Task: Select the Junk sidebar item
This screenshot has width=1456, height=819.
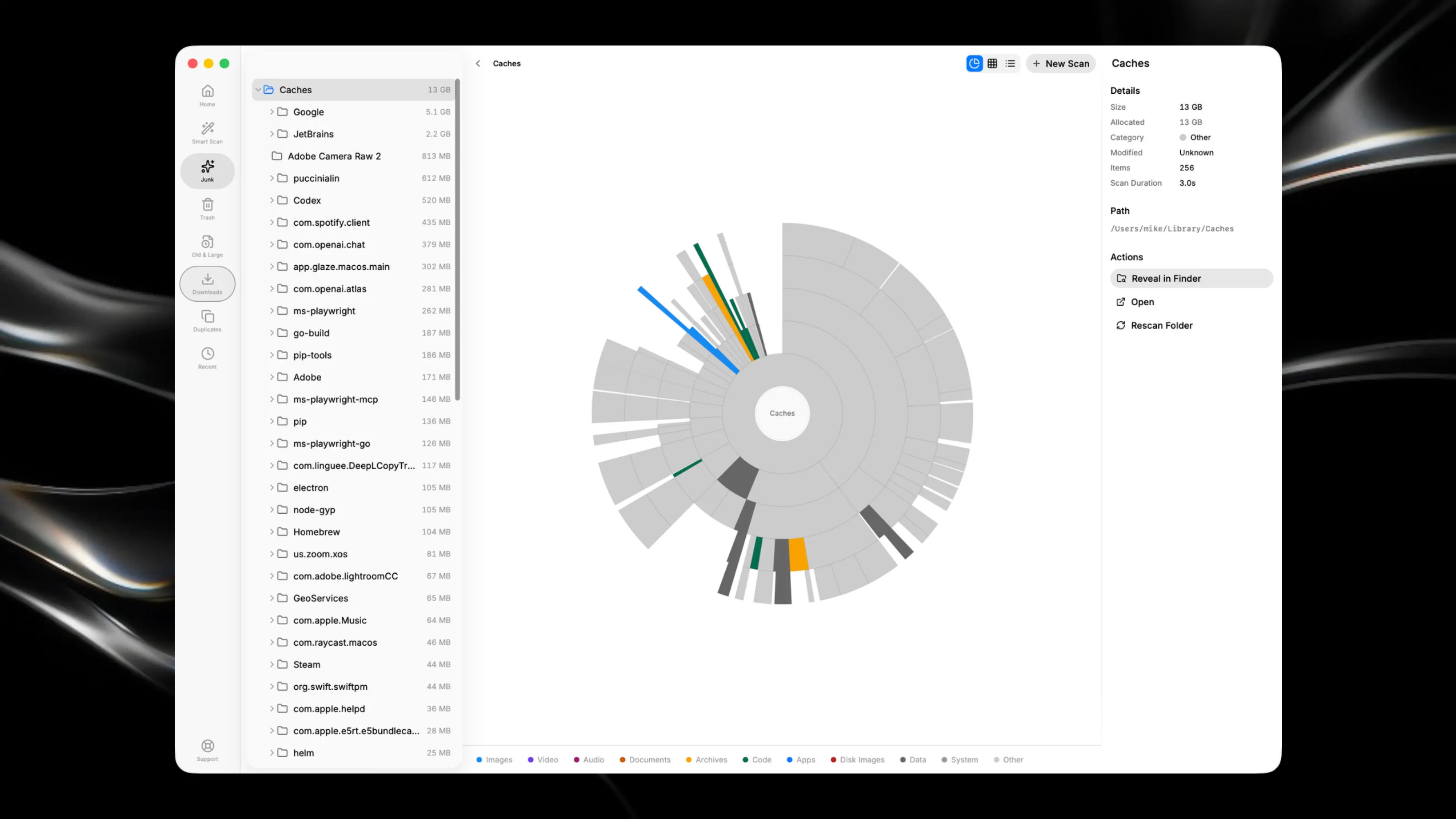Action: pos(207,171)
